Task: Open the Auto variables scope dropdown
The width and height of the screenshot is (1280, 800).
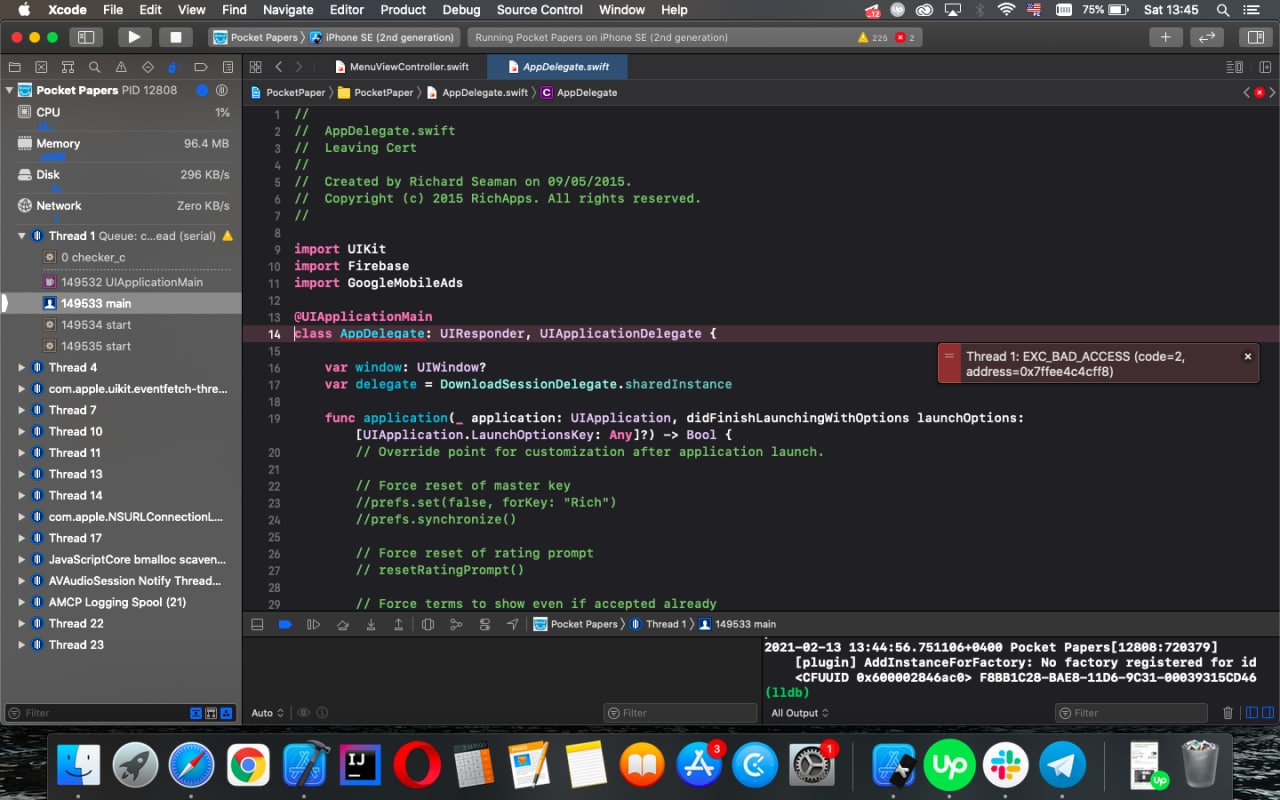Action: [268, 713]
